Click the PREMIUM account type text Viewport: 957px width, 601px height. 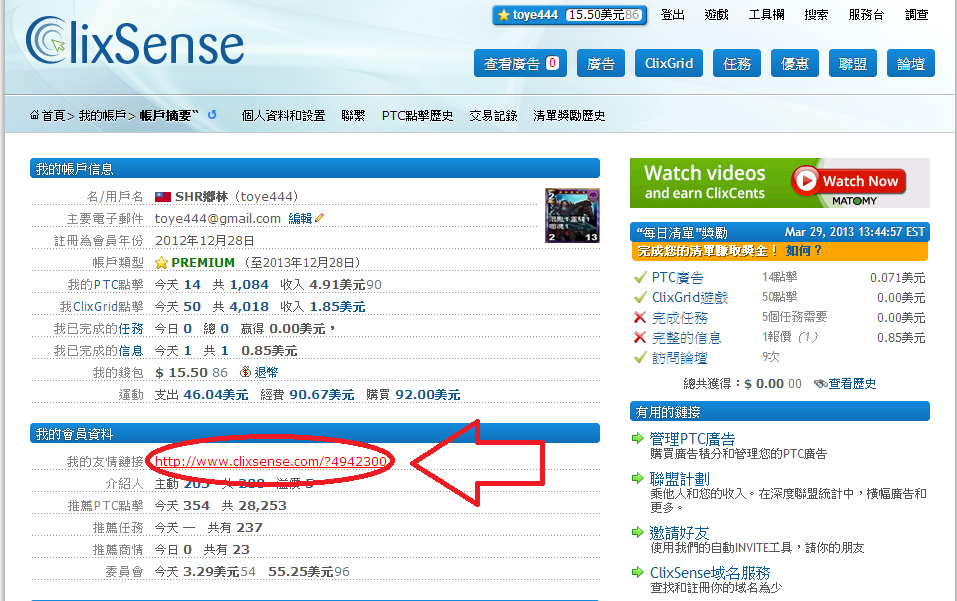click(203, 262)
